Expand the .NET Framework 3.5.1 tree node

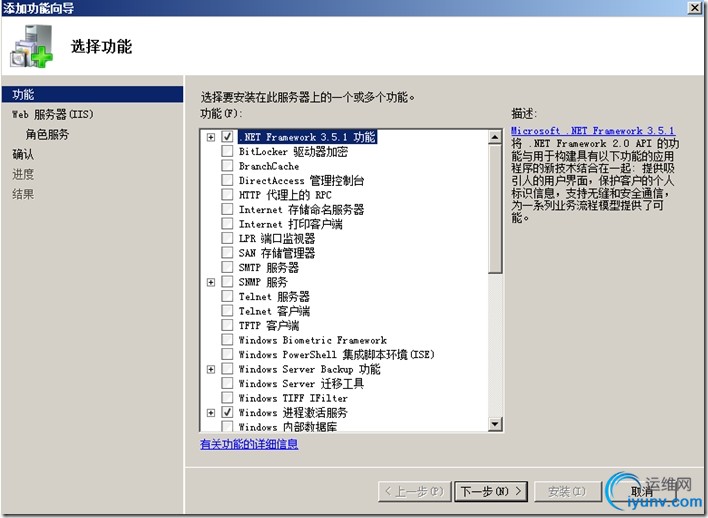pyautogui.click(x=210, y=137)
